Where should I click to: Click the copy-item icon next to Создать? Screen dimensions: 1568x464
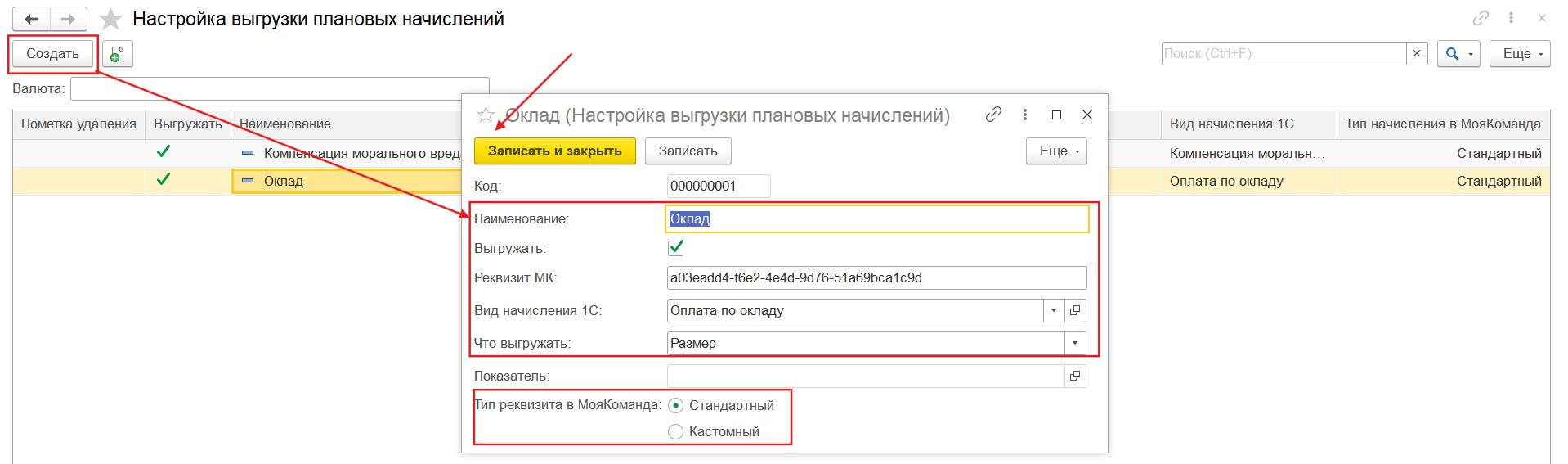tap(117, 54)
